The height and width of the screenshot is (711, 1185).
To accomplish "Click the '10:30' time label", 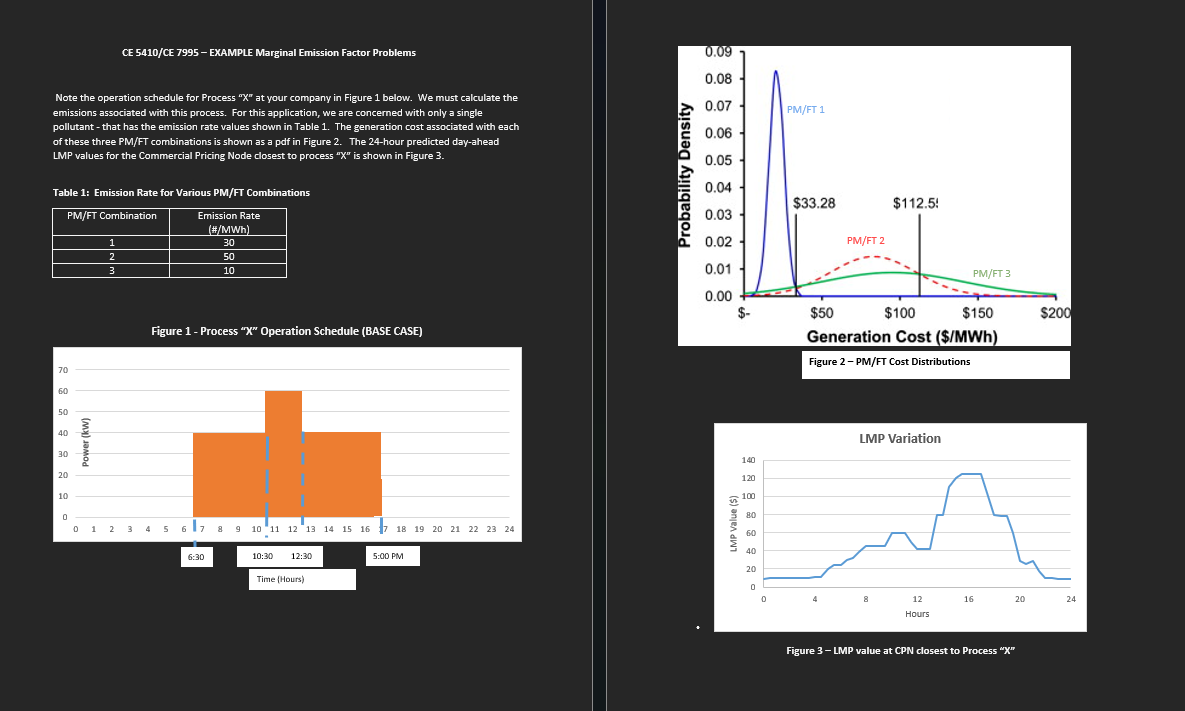I will coord(262,556).
